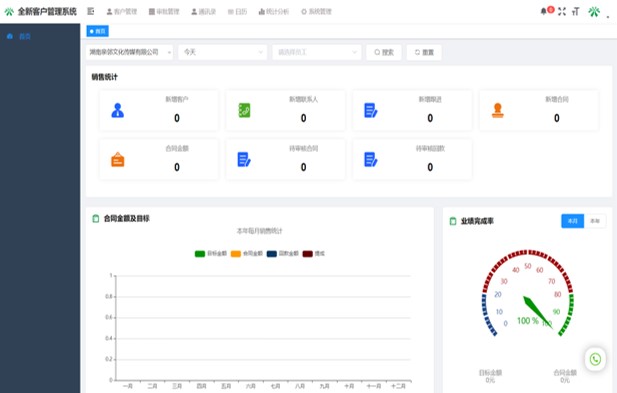Click the 新增联系人 green address book icon
The height and width of the screenshot is (393, 617).
(244, 111)
